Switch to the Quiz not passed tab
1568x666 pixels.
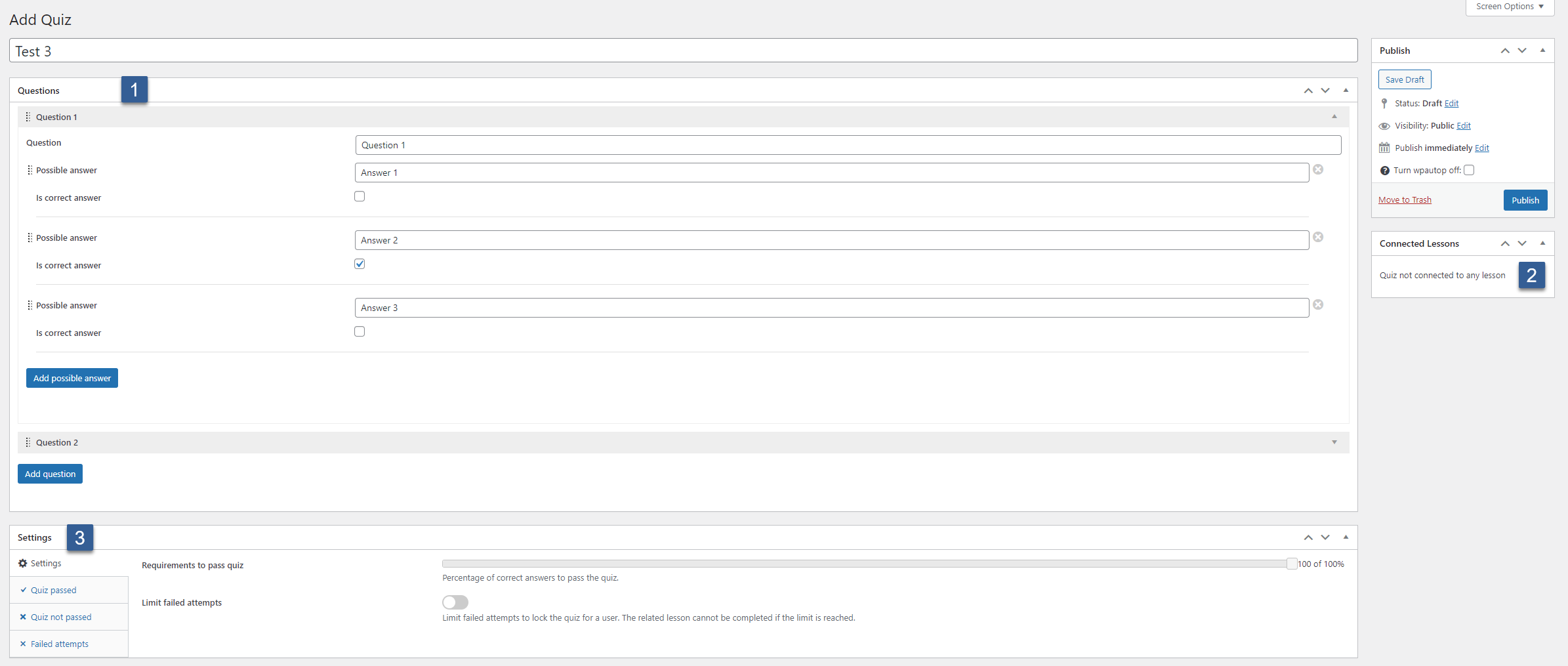tap(60, 616)
